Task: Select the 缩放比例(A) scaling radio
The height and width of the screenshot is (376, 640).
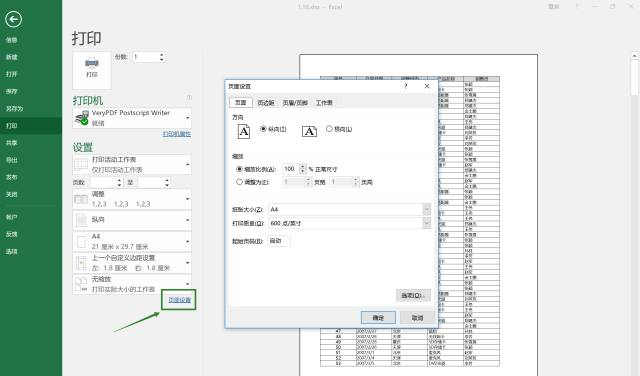Action: click(240, 169)
